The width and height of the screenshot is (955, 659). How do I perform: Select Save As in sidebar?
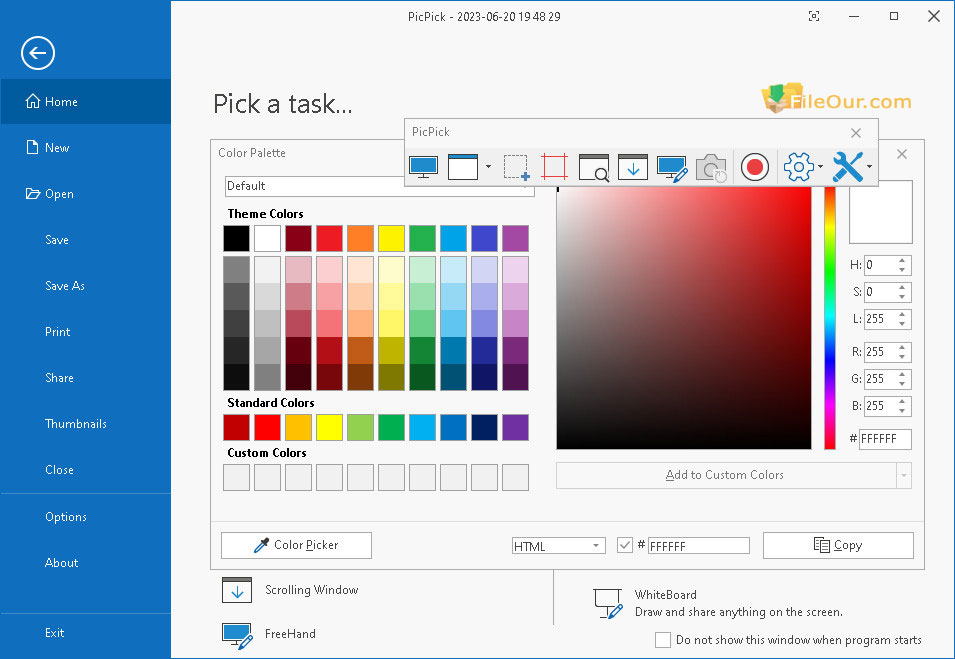coord(86,286)
